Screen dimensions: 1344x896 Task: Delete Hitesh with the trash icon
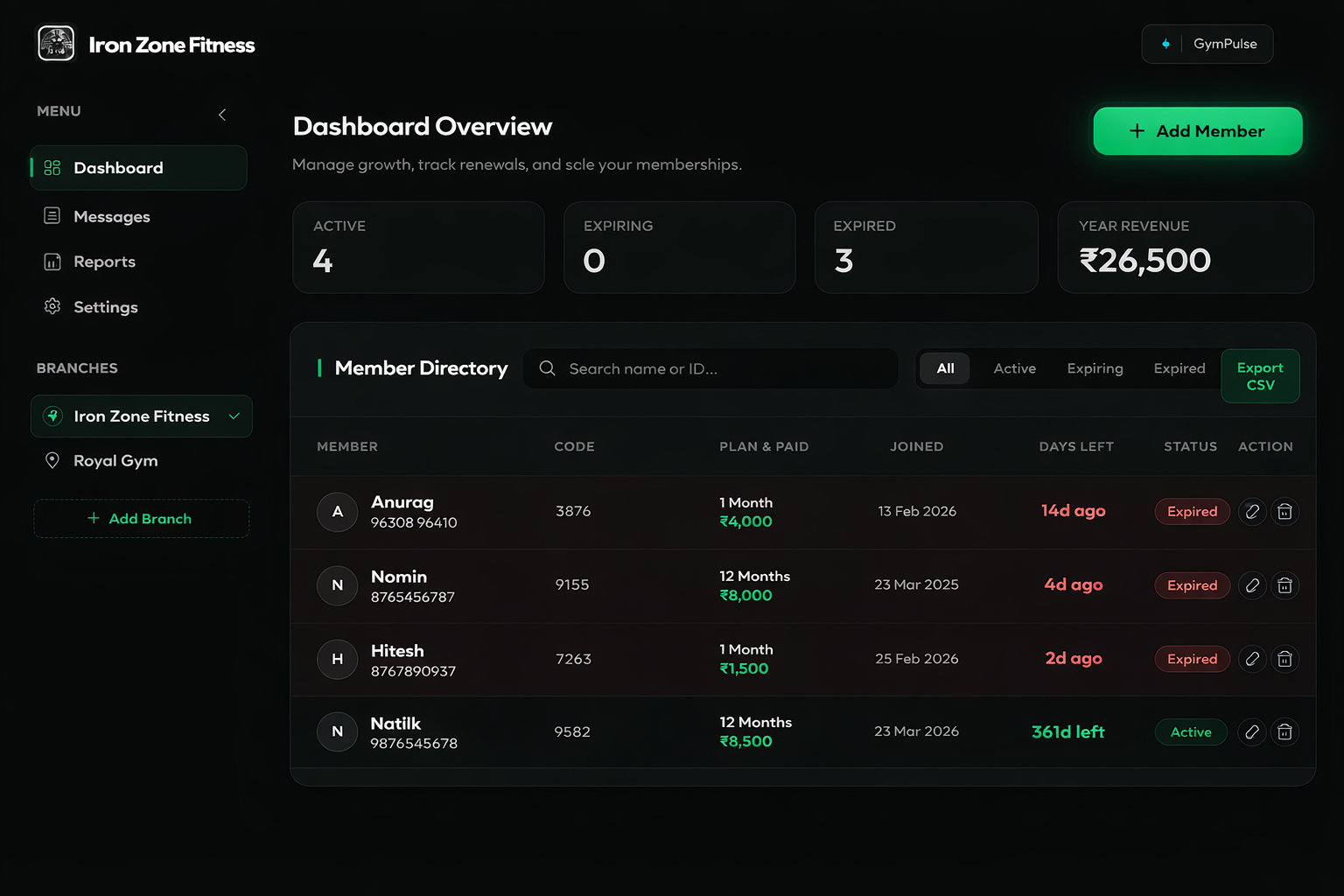[1284, 659]
